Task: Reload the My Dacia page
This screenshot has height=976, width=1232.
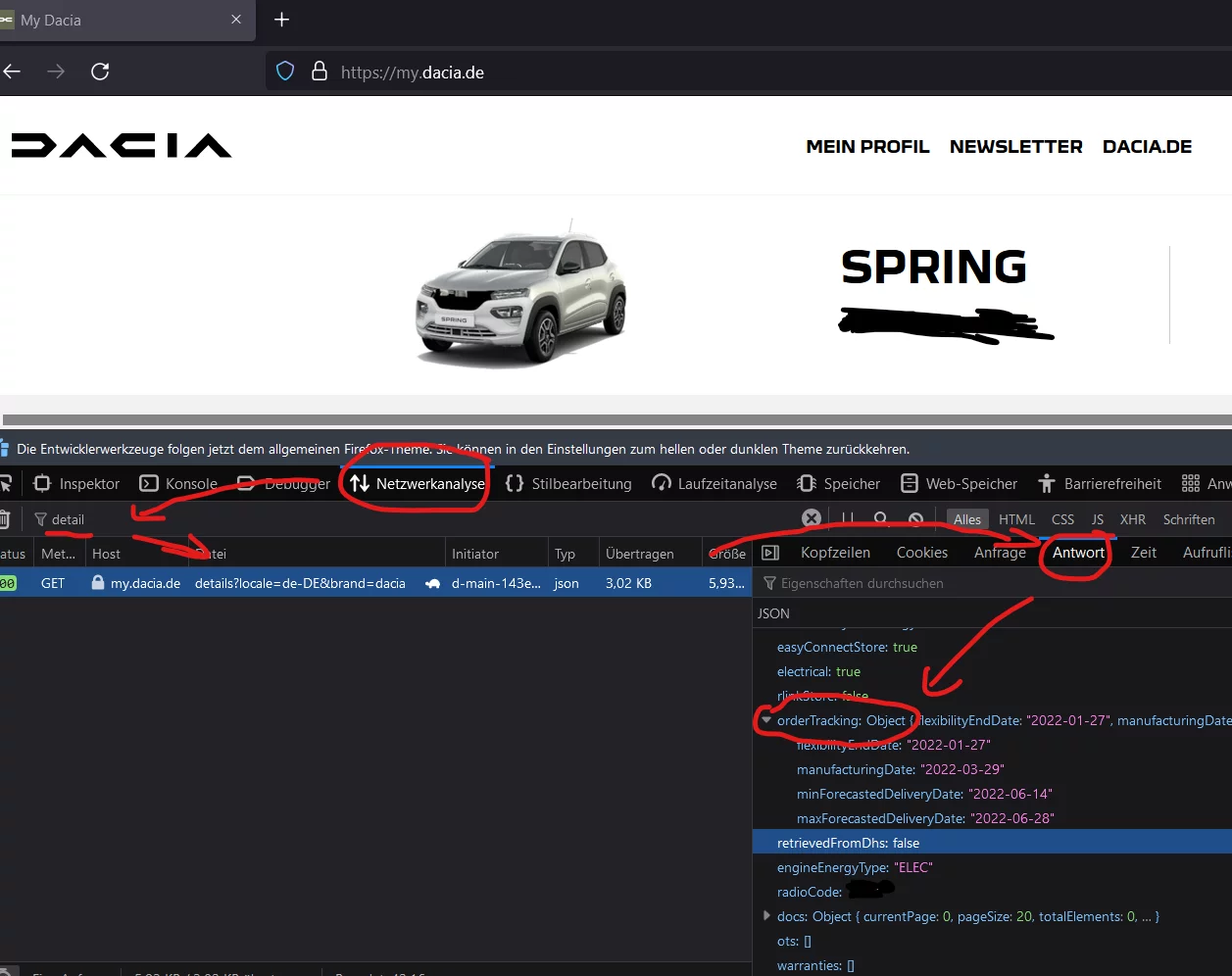Action: (100, 72)
